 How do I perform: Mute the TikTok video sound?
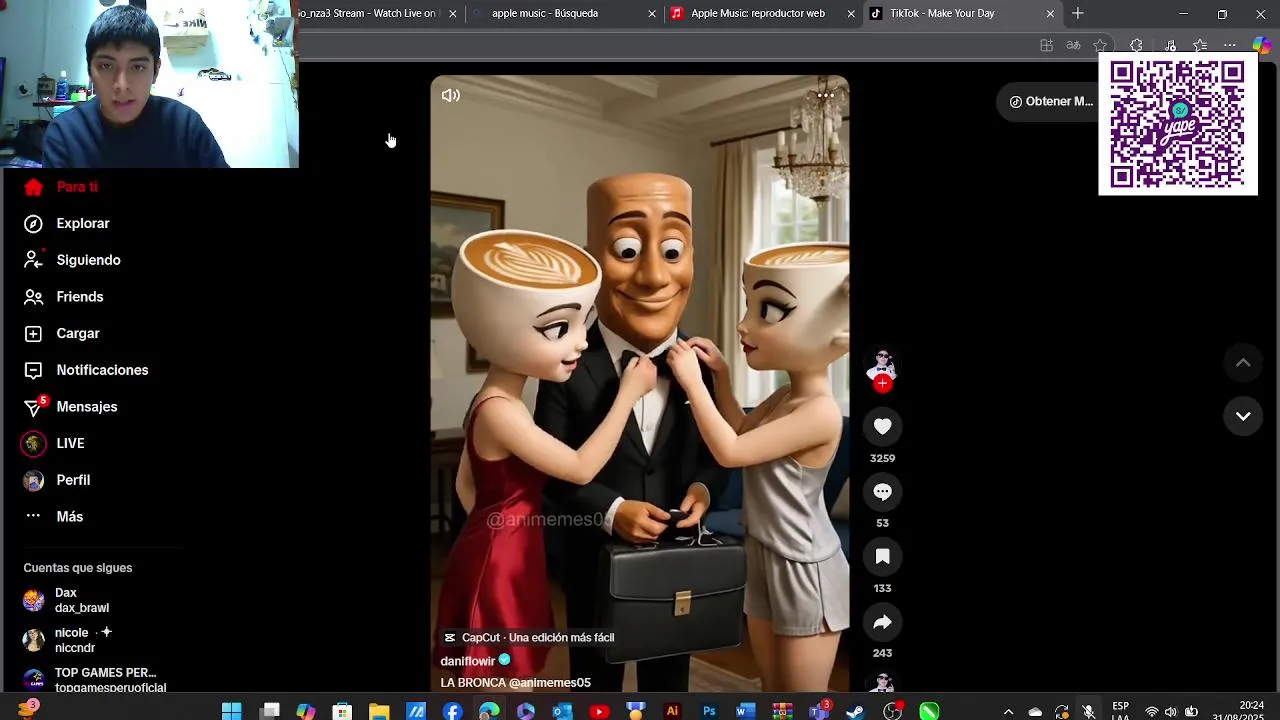451,96
